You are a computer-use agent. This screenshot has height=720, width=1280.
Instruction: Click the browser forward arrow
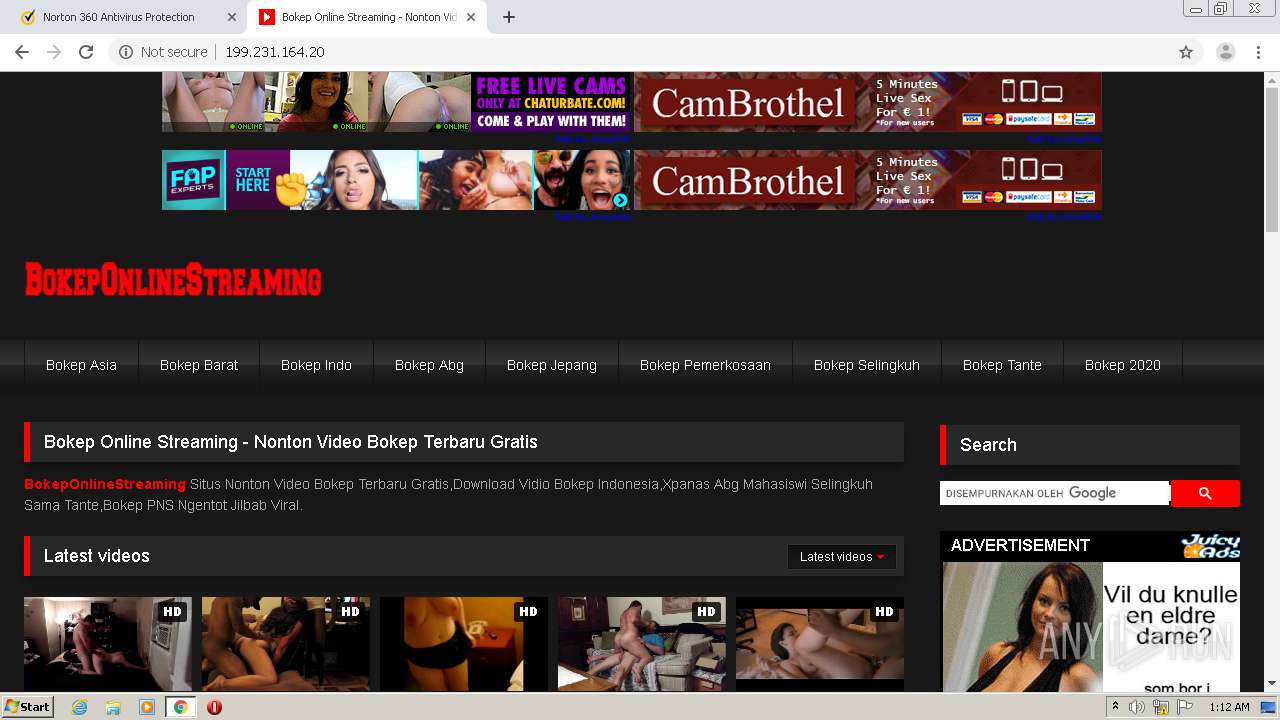(x=54, y=52)
